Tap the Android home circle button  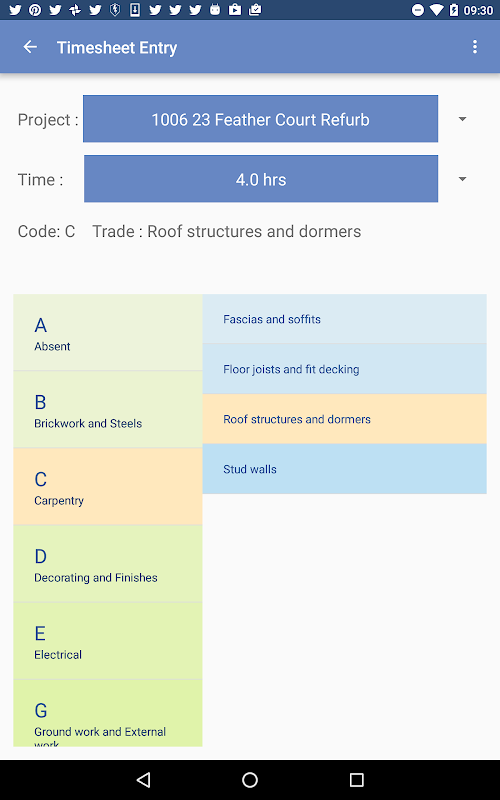tap(250, 779)
